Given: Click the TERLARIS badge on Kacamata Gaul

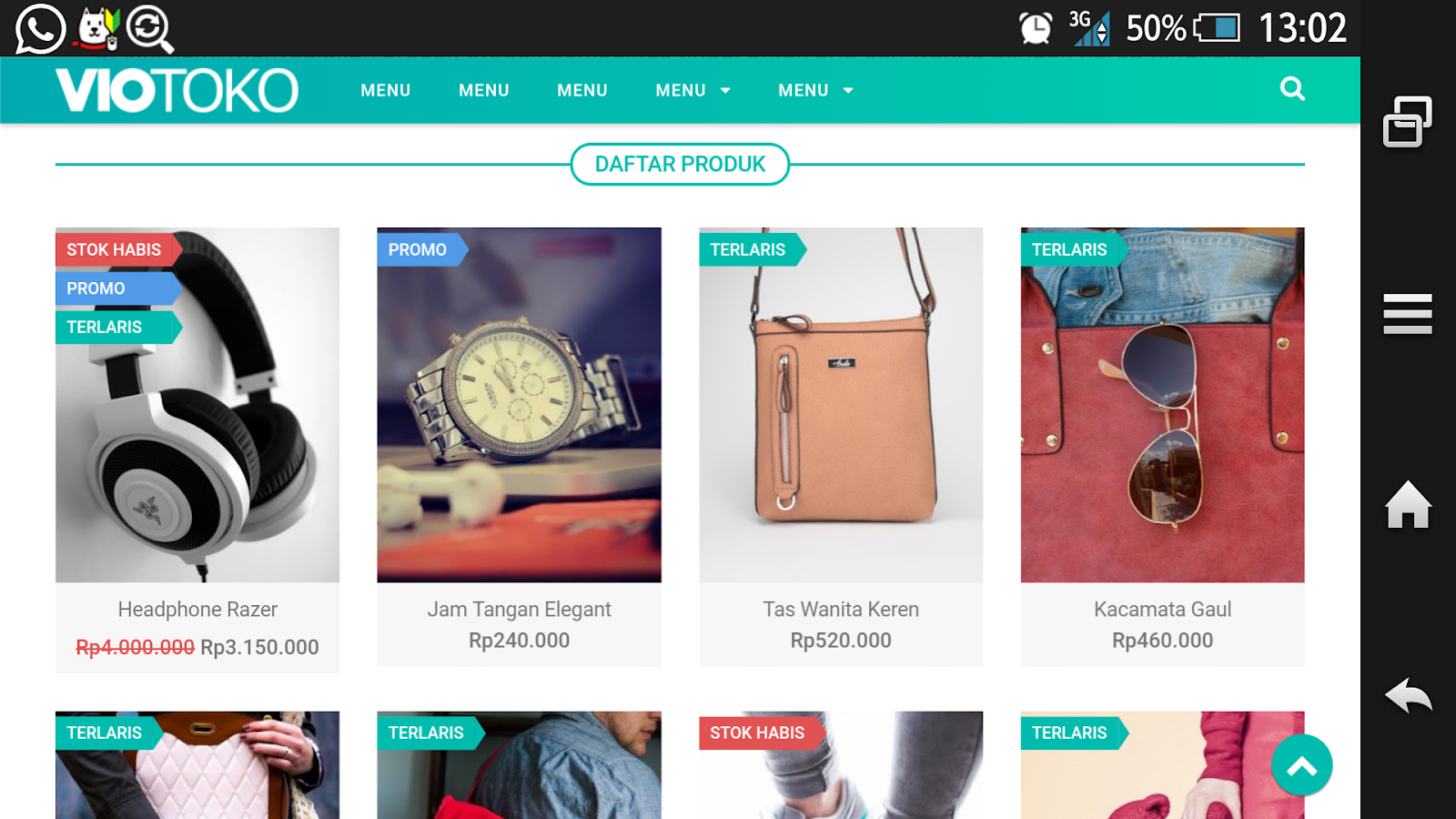Looking at the screenshot, I should click(x=1075, y=249).
